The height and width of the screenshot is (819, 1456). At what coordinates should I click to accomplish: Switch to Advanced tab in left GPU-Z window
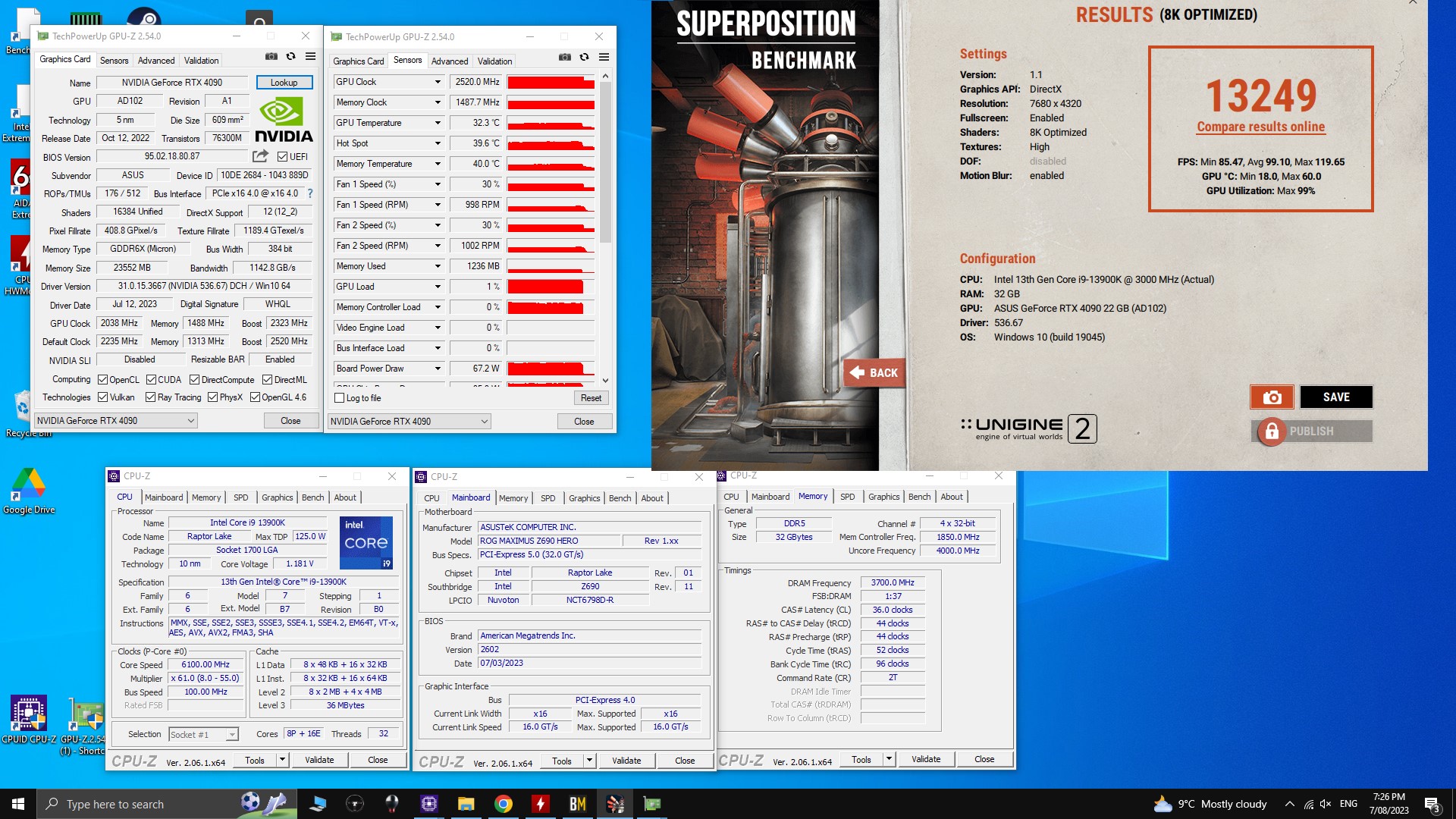coord(156,61)
